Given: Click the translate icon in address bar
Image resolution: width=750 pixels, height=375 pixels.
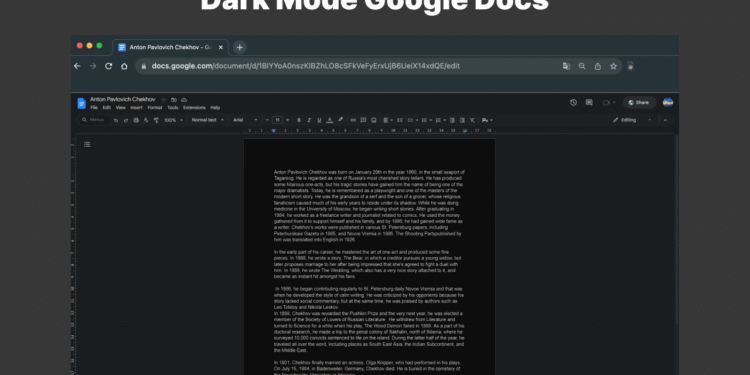Looking at the screenshot, I should 566,66.
